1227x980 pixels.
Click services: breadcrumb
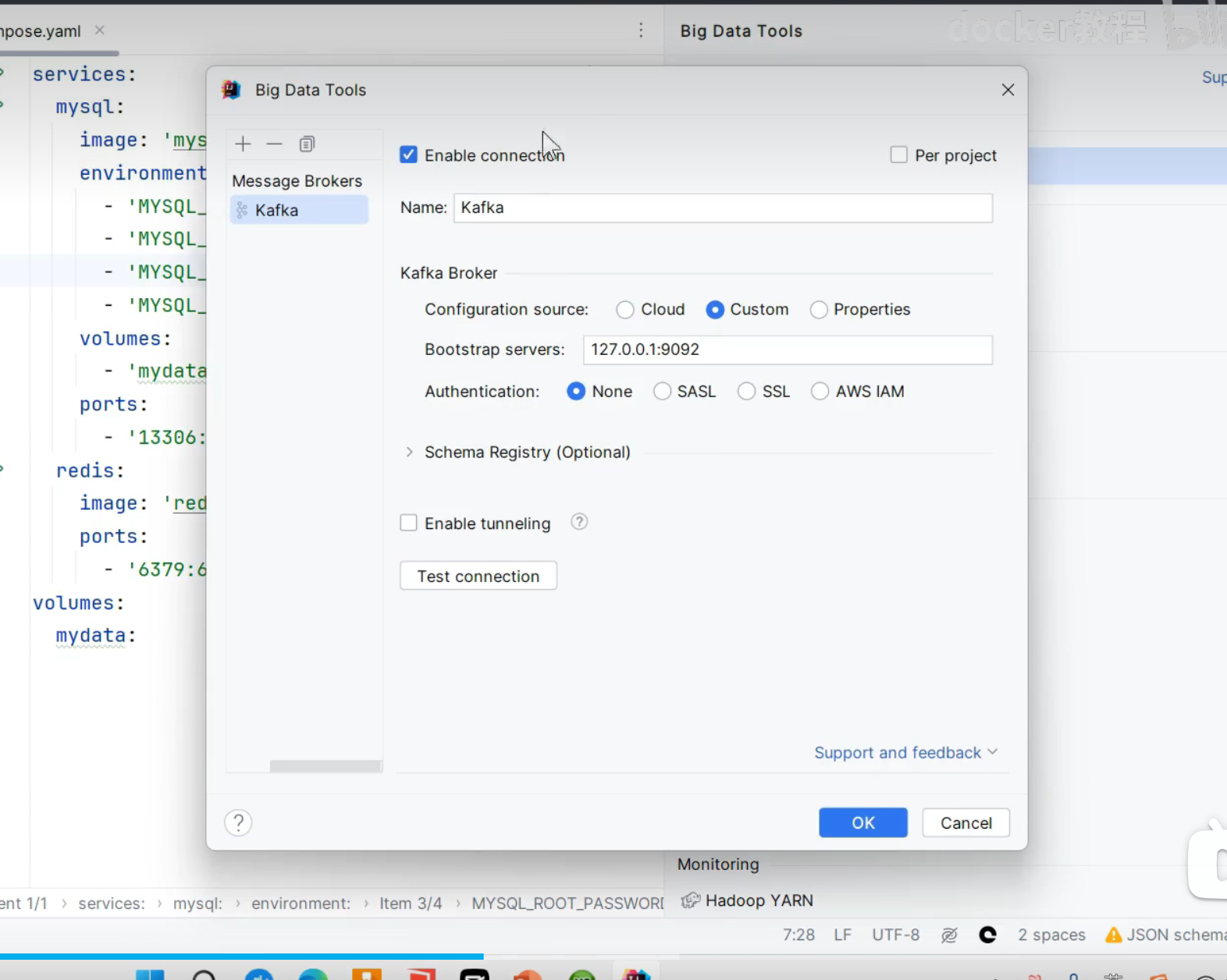(x=112, y=904)
